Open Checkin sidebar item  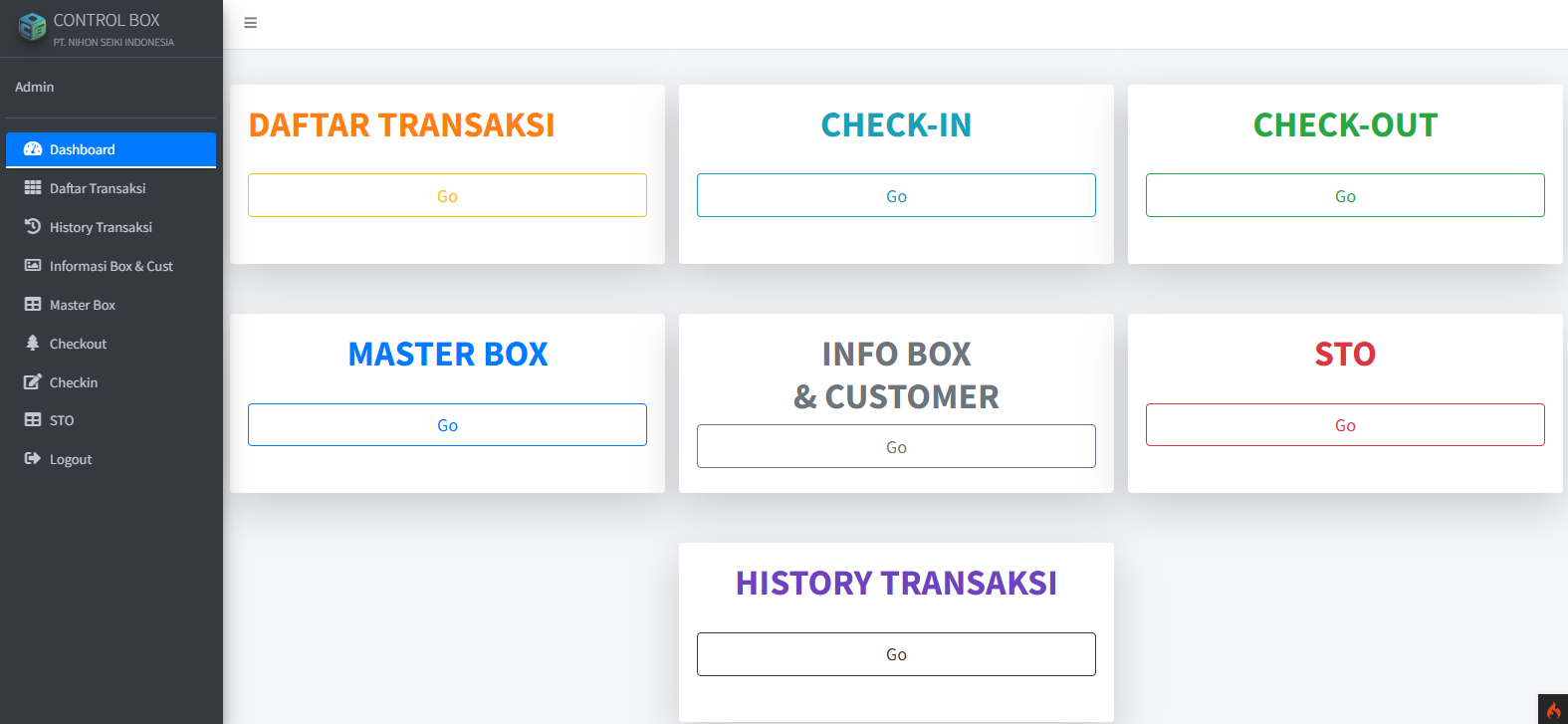coord(111,382)
